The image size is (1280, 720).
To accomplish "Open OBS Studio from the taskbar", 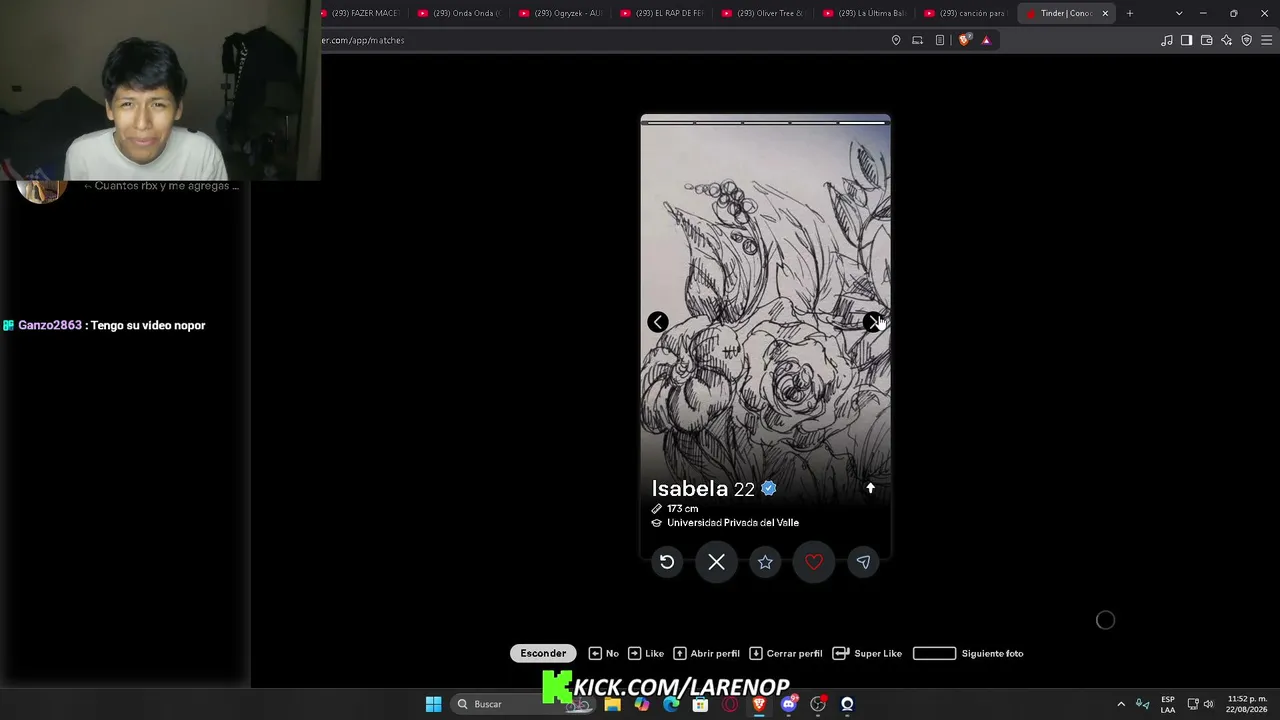I will [x=818, y=704].
